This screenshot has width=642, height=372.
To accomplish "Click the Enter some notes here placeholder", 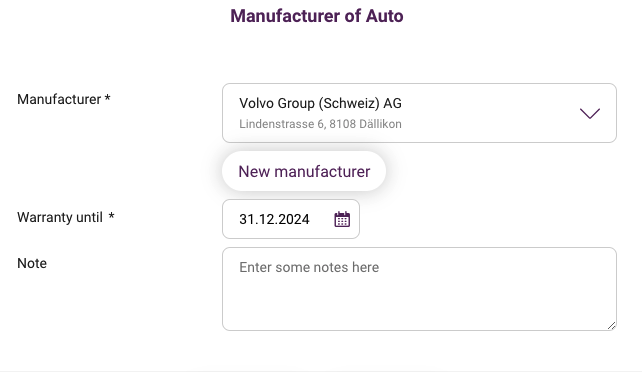I will pyautogui.click(x=309, y=267).
